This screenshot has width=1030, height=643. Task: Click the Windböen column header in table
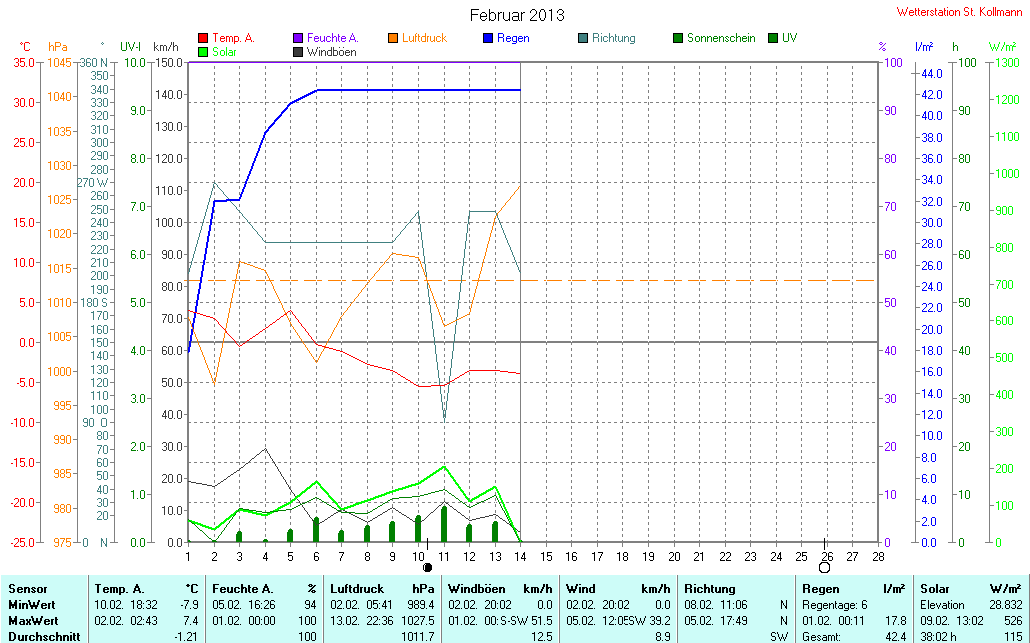476,589
